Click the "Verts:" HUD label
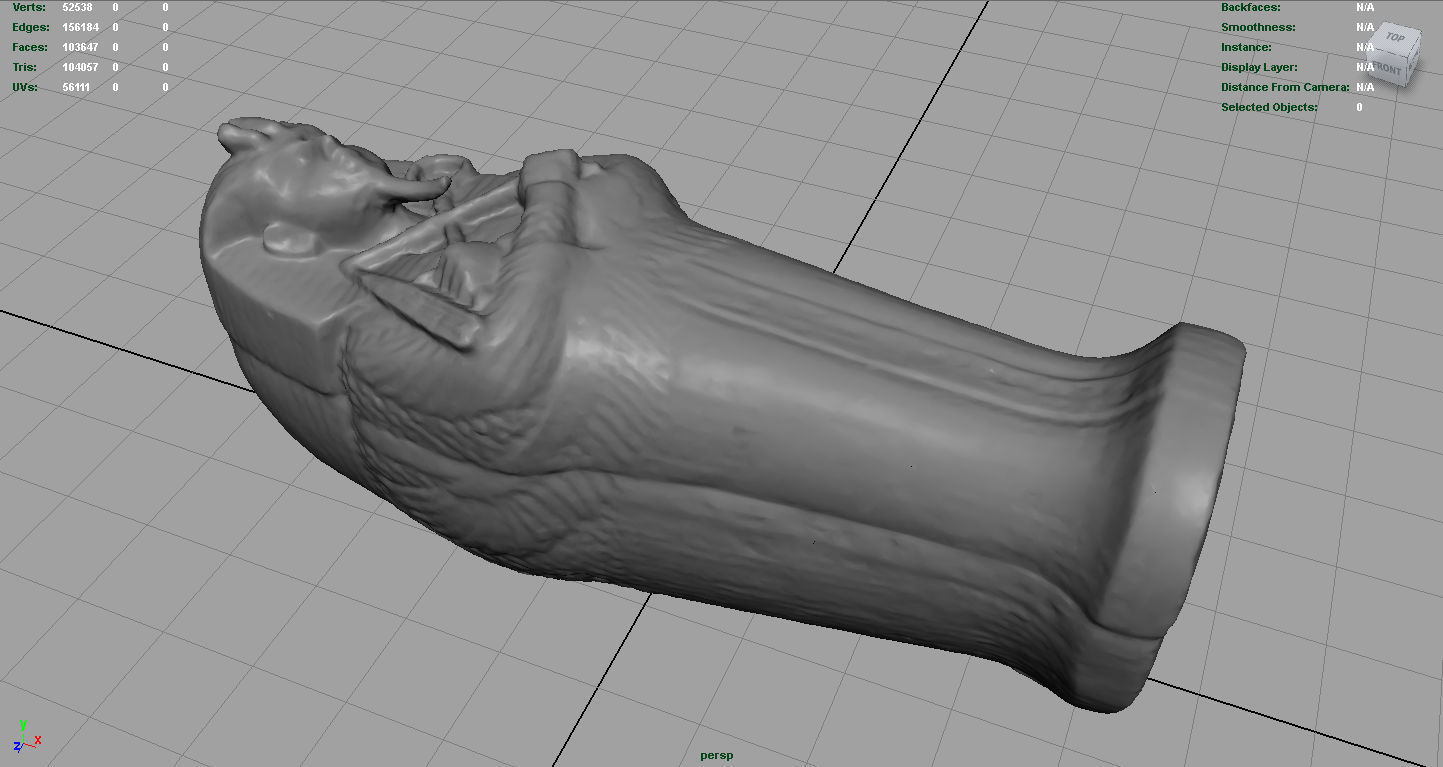 pos(29,7)
